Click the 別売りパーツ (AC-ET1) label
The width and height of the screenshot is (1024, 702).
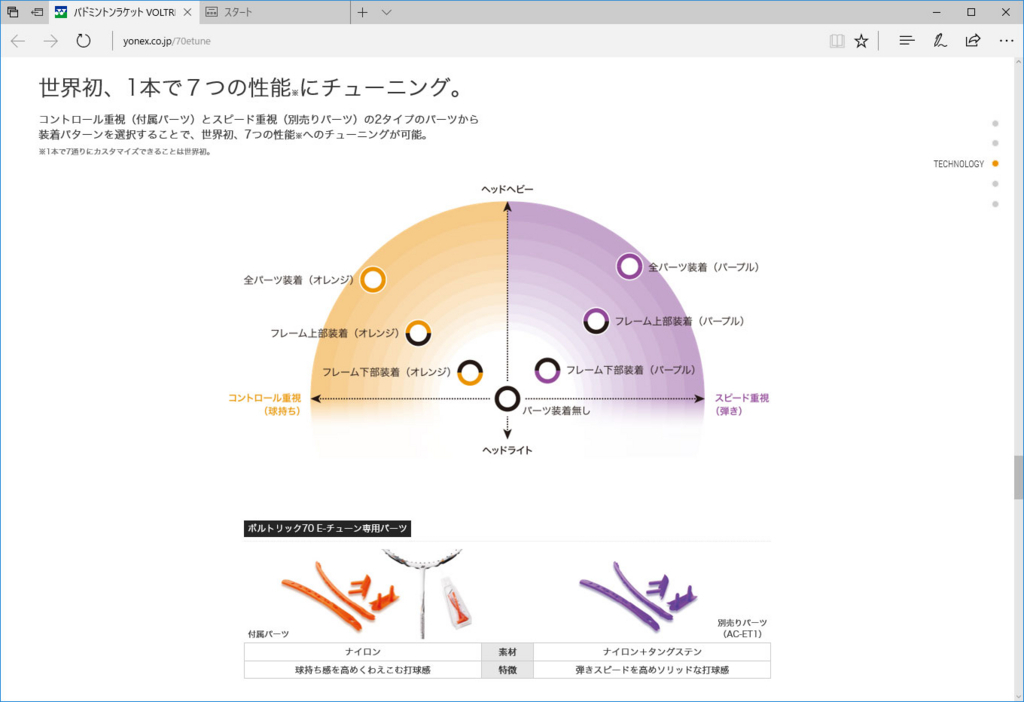pyautogui.click(x=742, y=628)
